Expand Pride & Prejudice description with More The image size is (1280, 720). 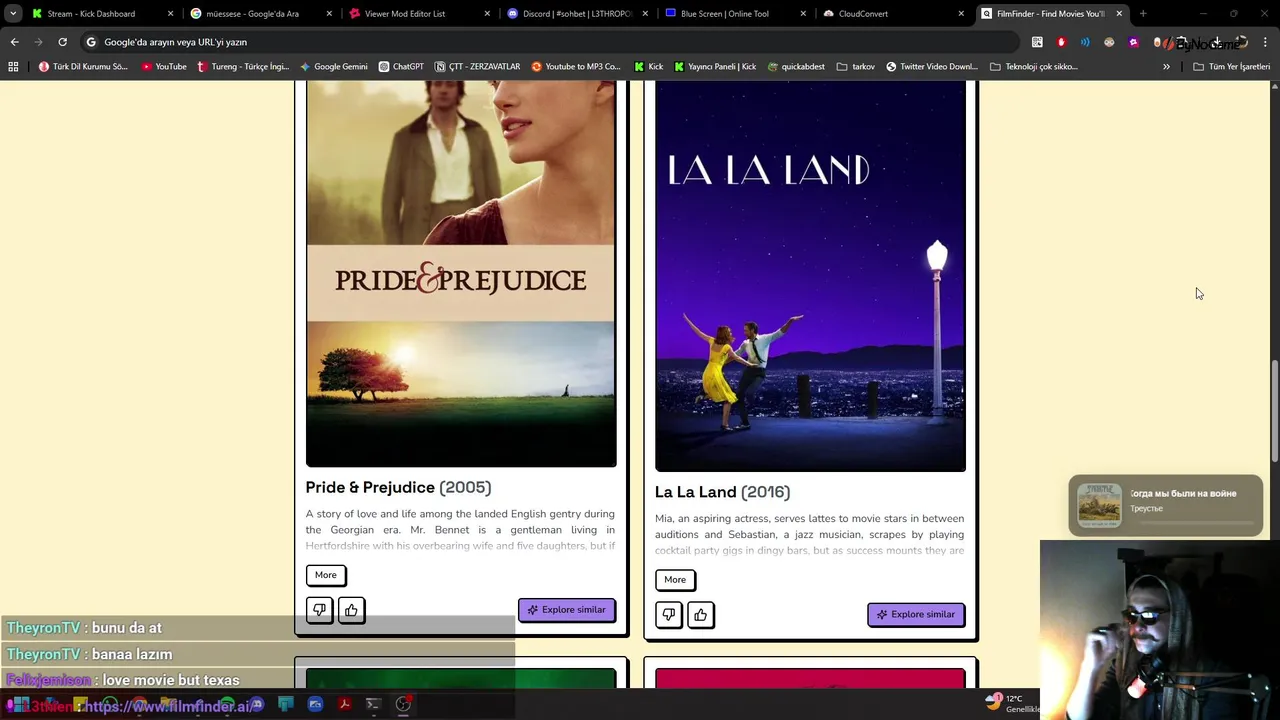[326, 575]
